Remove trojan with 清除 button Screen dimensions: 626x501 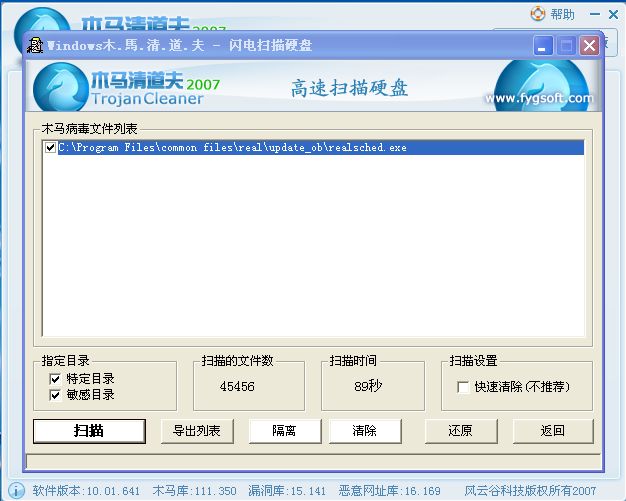coord(365,431)
